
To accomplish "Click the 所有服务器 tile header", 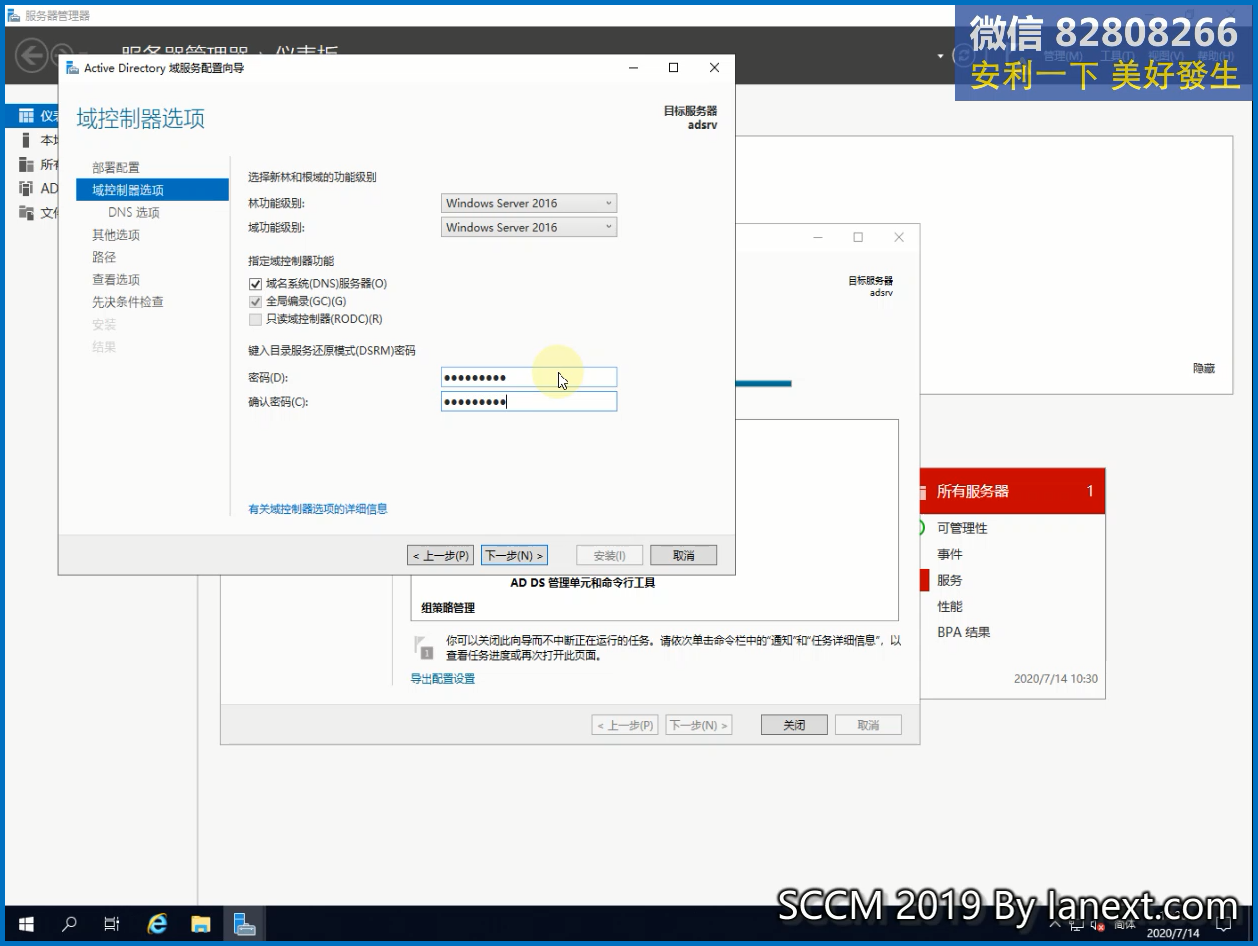I will tap(1012, 491).
